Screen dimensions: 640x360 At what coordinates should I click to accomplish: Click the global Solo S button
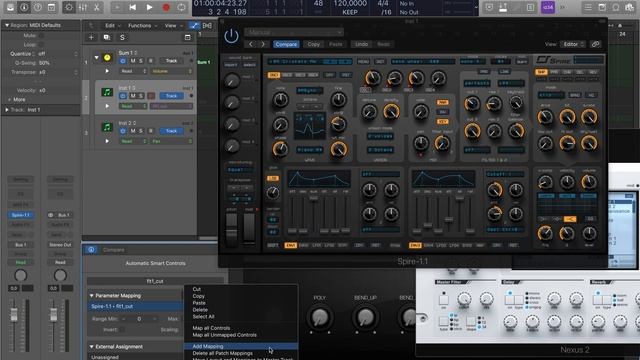pos(122,38)
